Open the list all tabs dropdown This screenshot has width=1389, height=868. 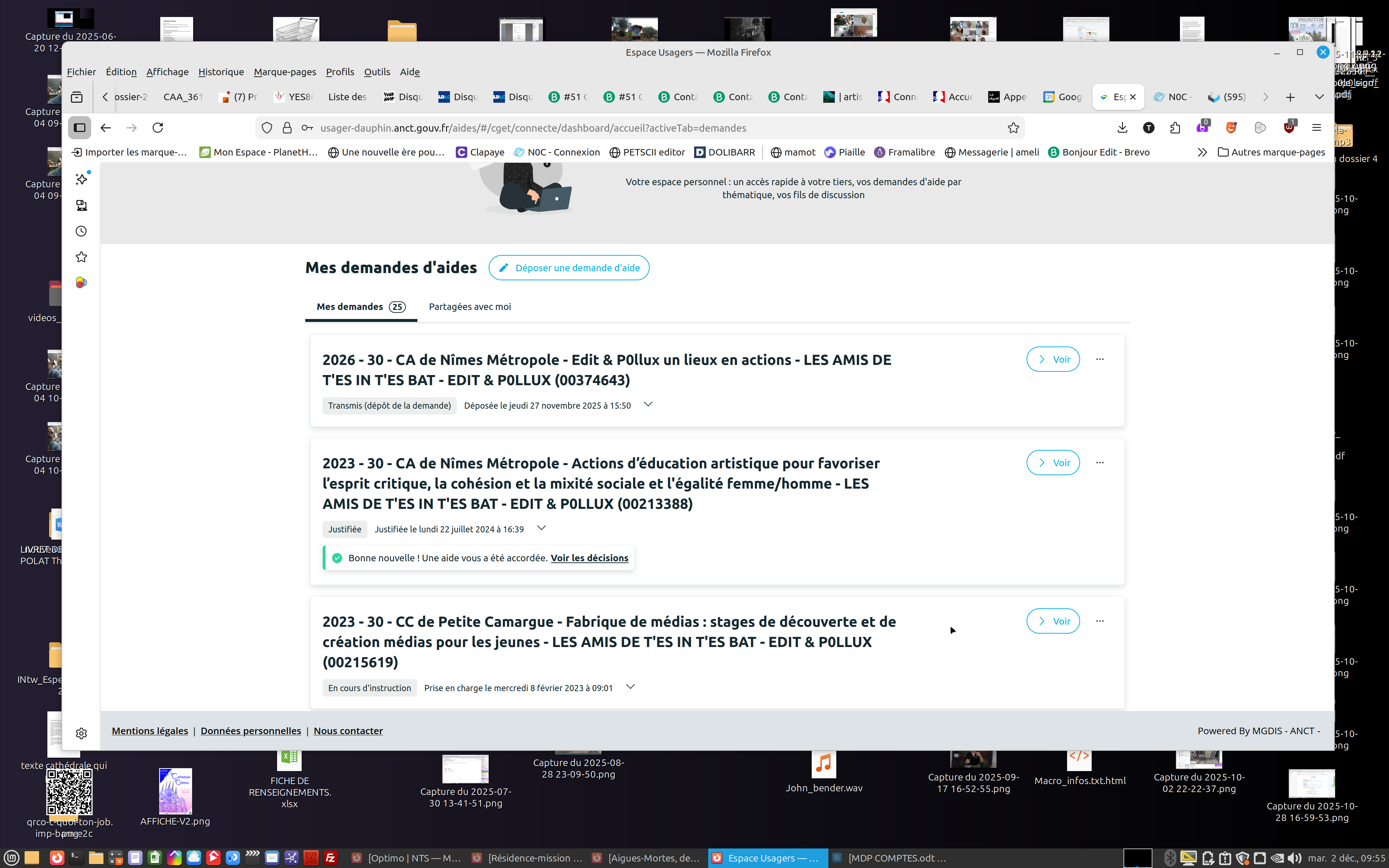1319,97
